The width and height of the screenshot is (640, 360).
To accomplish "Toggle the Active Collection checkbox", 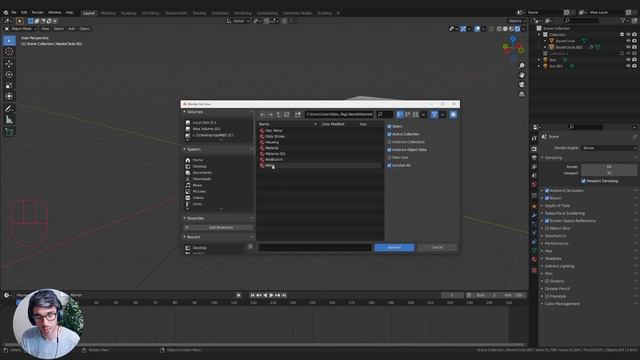I will click(x=389, y=134).
